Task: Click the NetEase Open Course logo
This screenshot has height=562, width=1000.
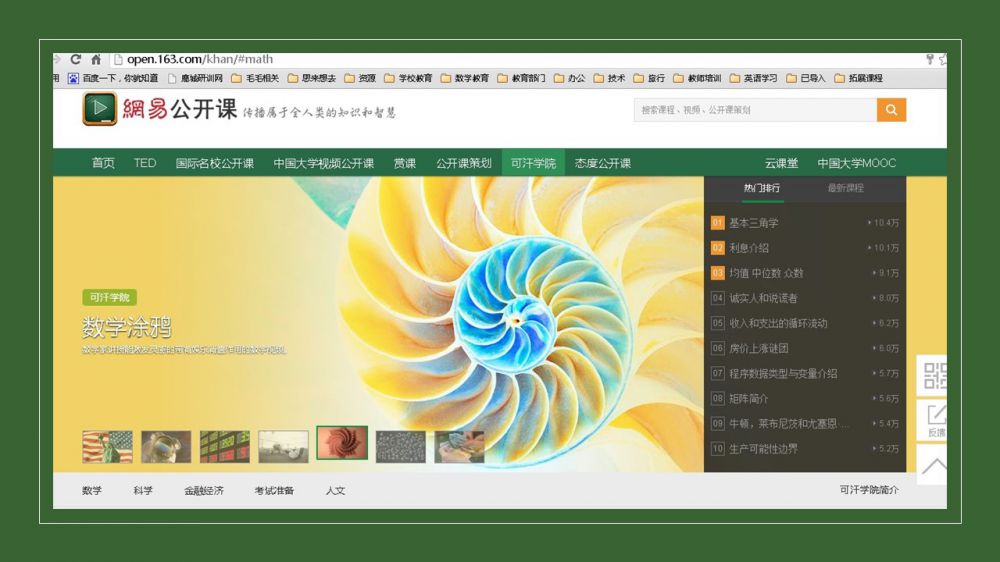Action: click(160, 109)
